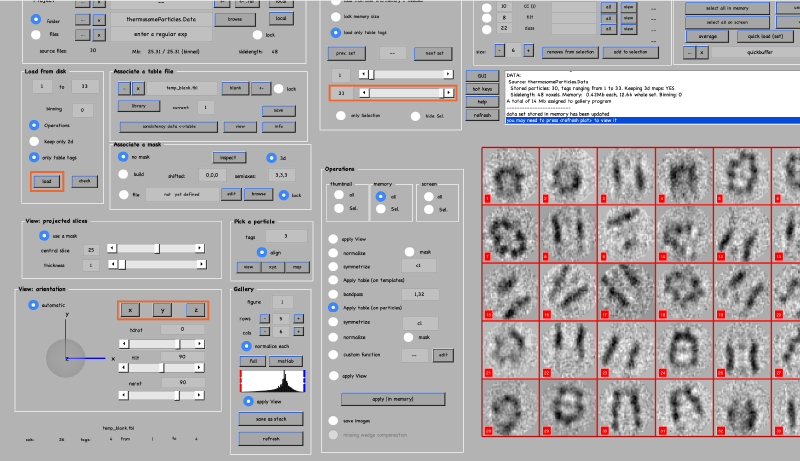The width and height of the screenshot is (800, 461).
Task: Click browse button for mask file
Action: pyautogui.click(x=257, y=193)
